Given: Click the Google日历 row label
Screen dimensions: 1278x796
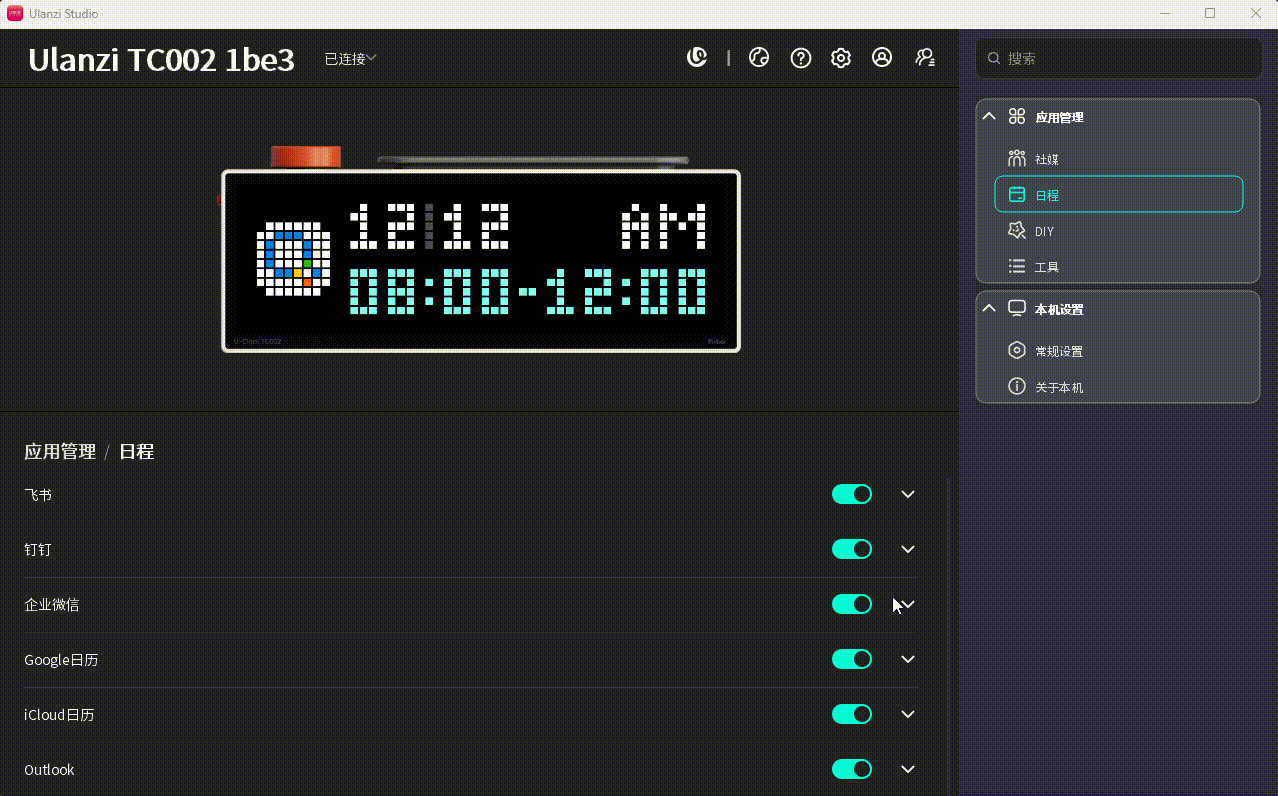Looking at the screenshot, I should point(61,659).
